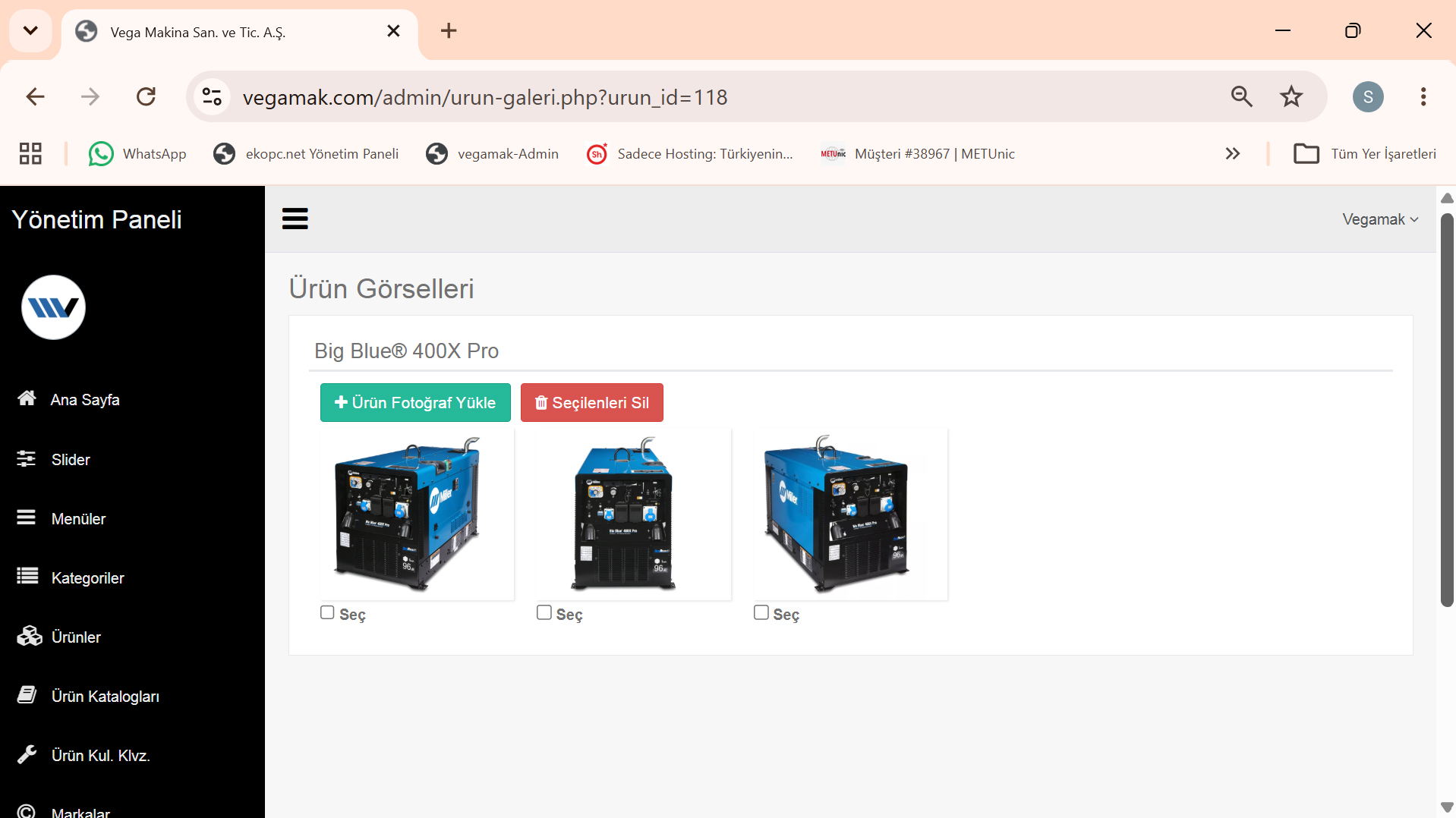
Task: Open Menüler menu item
Action: [79, 519]
